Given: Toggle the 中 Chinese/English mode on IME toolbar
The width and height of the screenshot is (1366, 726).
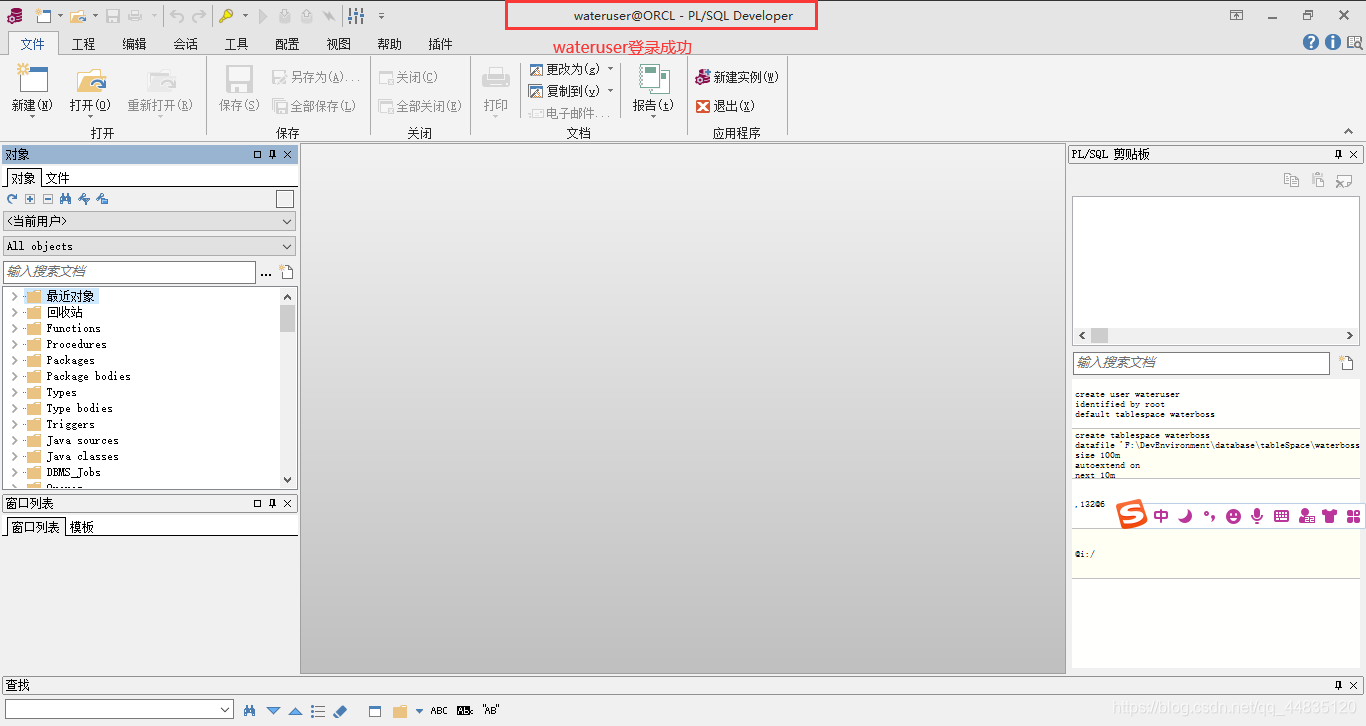Looking at the screenshot, I should [x=1161, y=516].
